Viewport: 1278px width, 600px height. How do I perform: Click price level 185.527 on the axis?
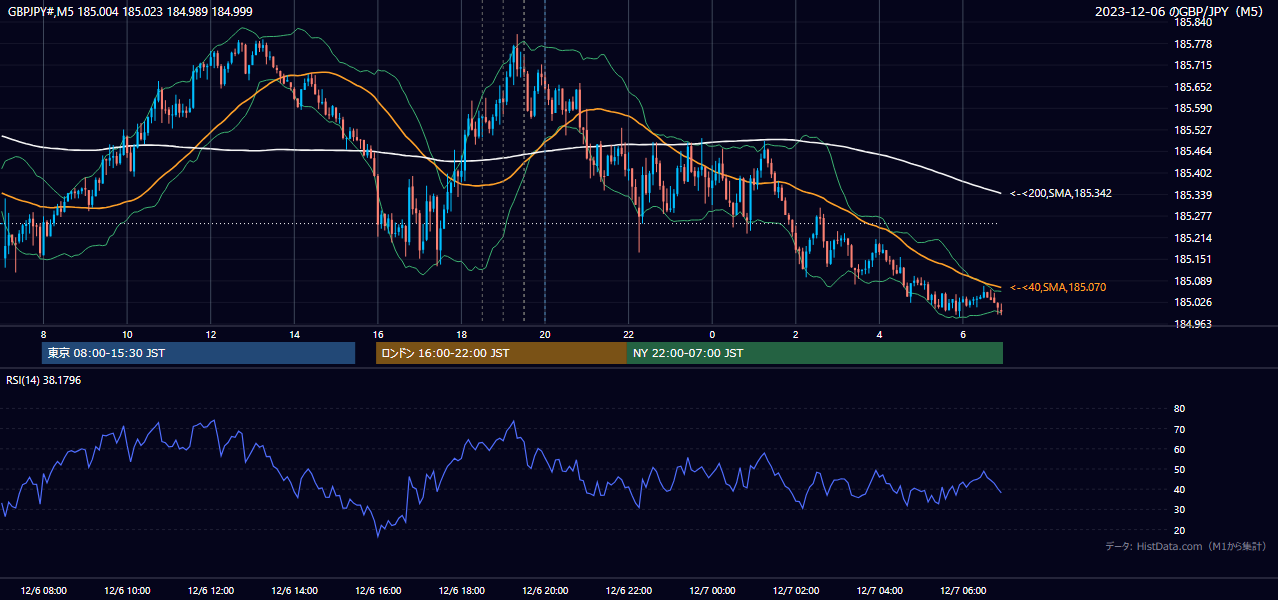coord(1192,130)
